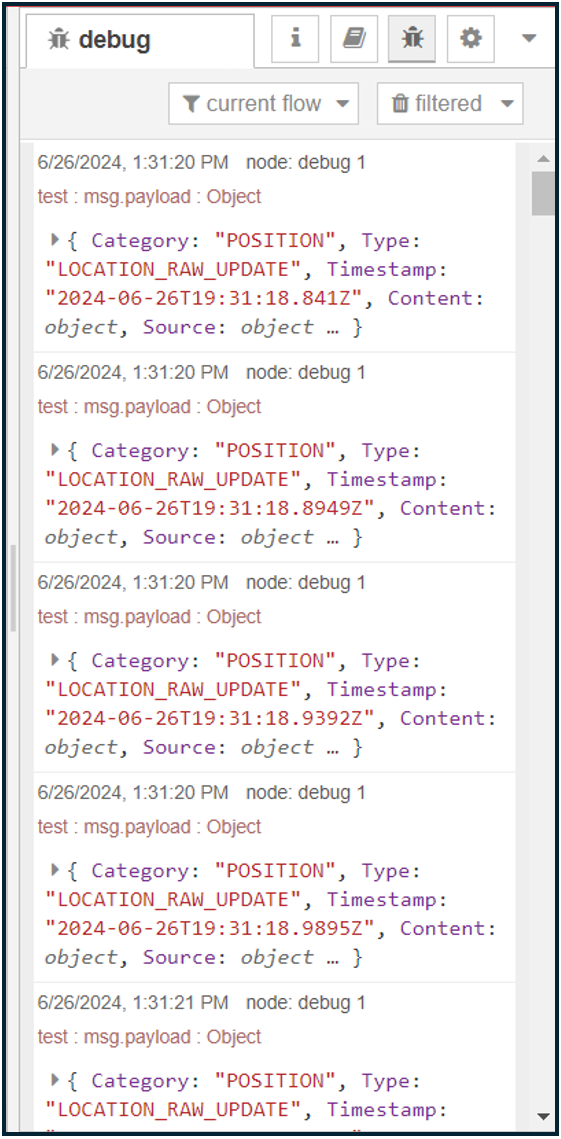Screen dimensions: 561x1139
Task: Click the funnel icon in current flow filter
Action: pos(191,104)
